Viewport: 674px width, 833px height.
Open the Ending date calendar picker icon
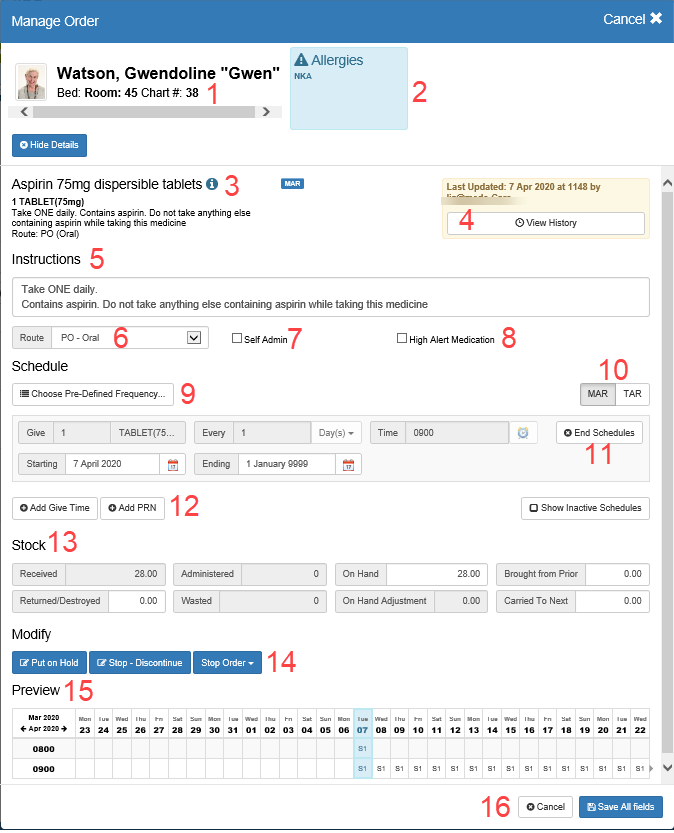tap(349, 464)
